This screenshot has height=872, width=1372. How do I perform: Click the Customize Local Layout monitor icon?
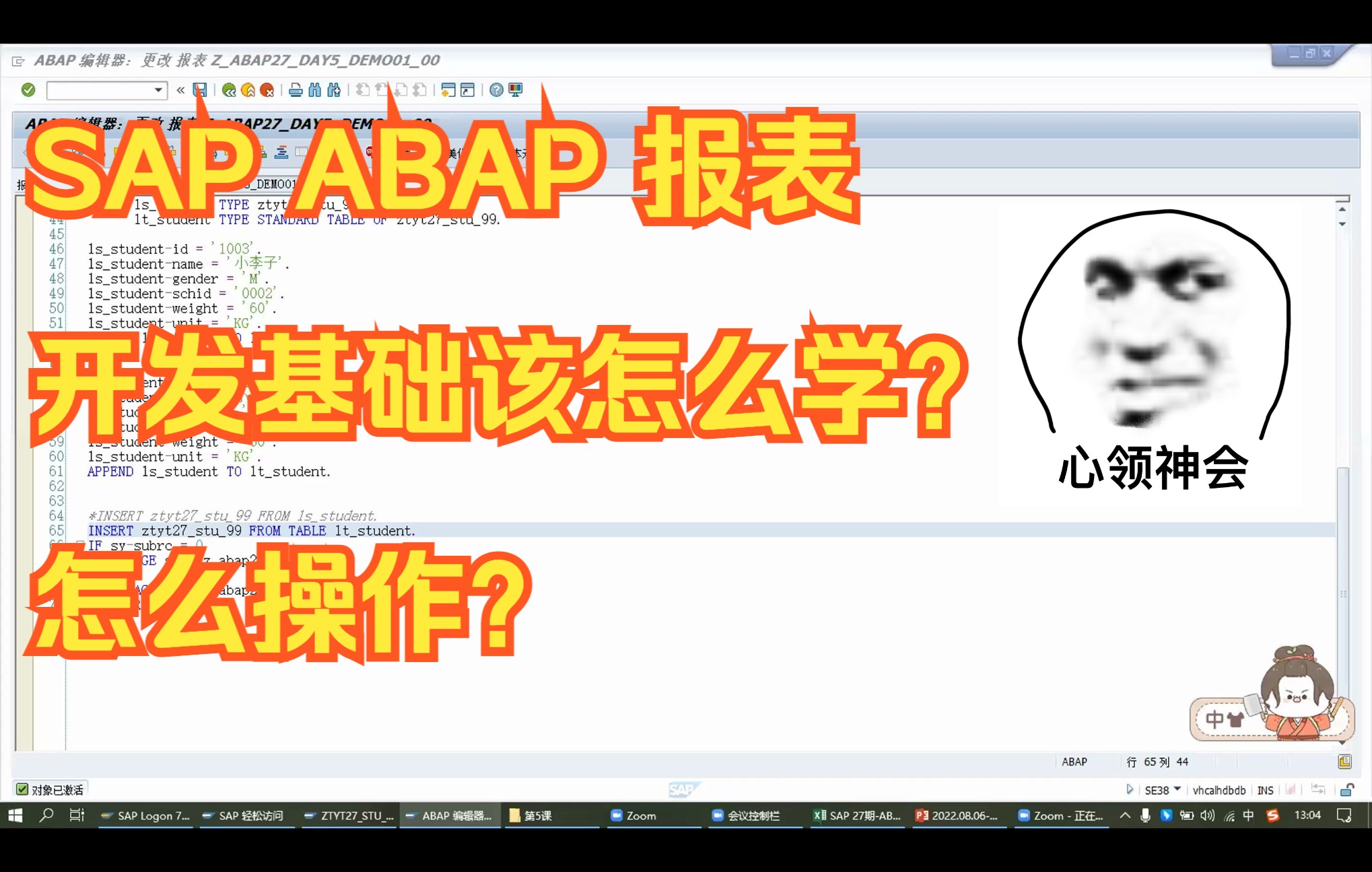click(516, 90)
